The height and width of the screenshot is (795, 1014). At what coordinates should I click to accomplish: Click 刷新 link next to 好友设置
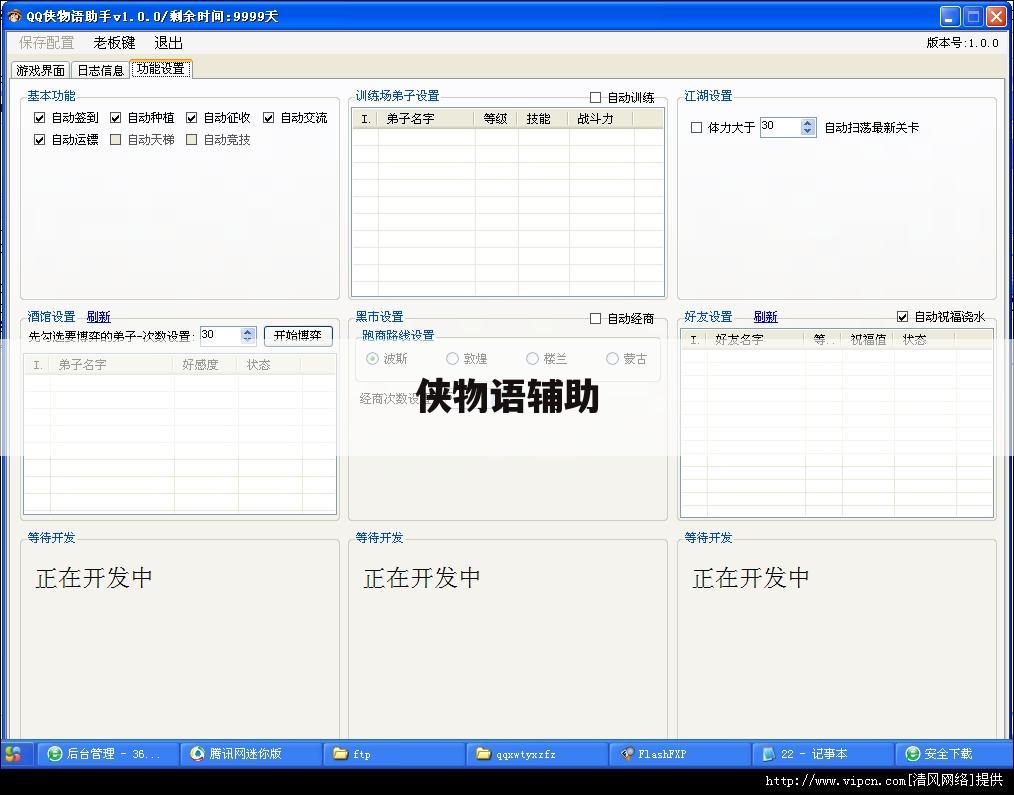pos(766,317)
